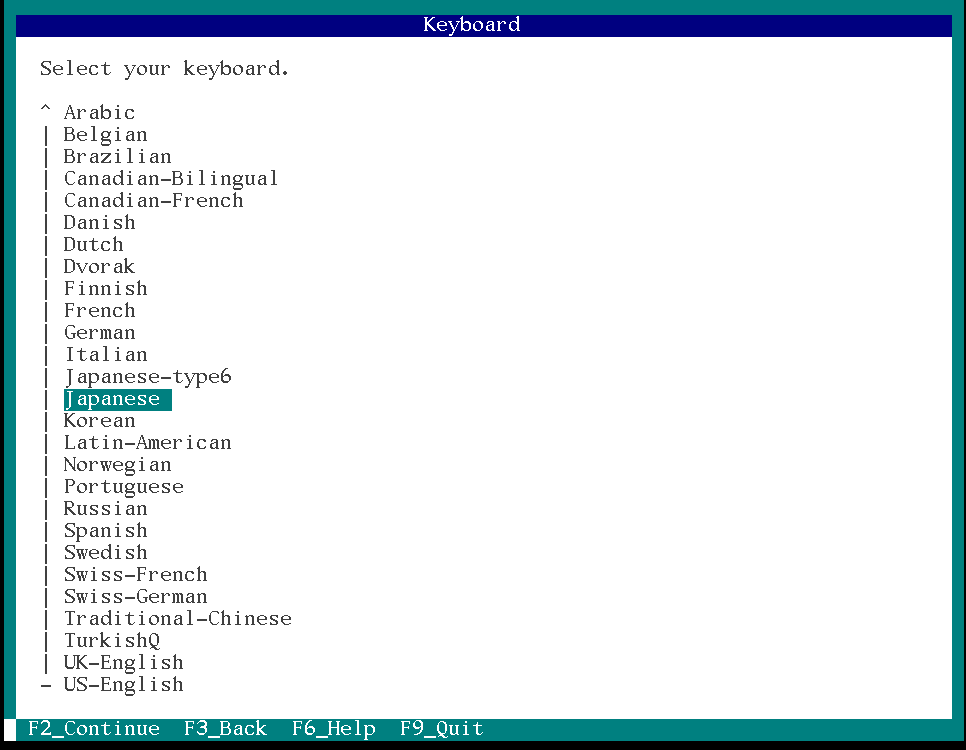The height and width of the screenshot is (750, 966).
Task: Select US-English keyboard layout
Action: 123,685
